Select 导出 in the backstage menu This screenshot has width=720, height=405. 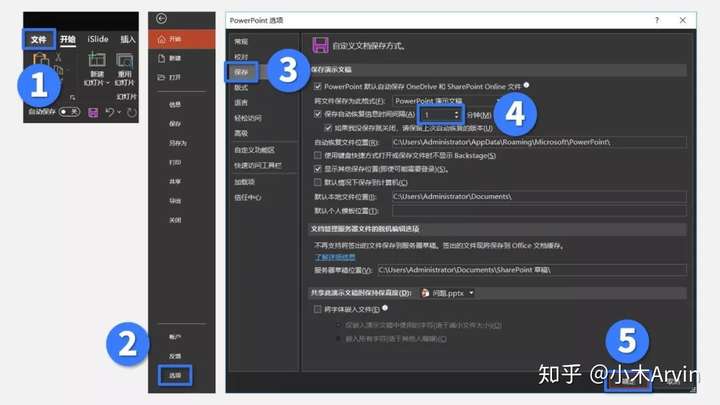(x=175, y=201)
